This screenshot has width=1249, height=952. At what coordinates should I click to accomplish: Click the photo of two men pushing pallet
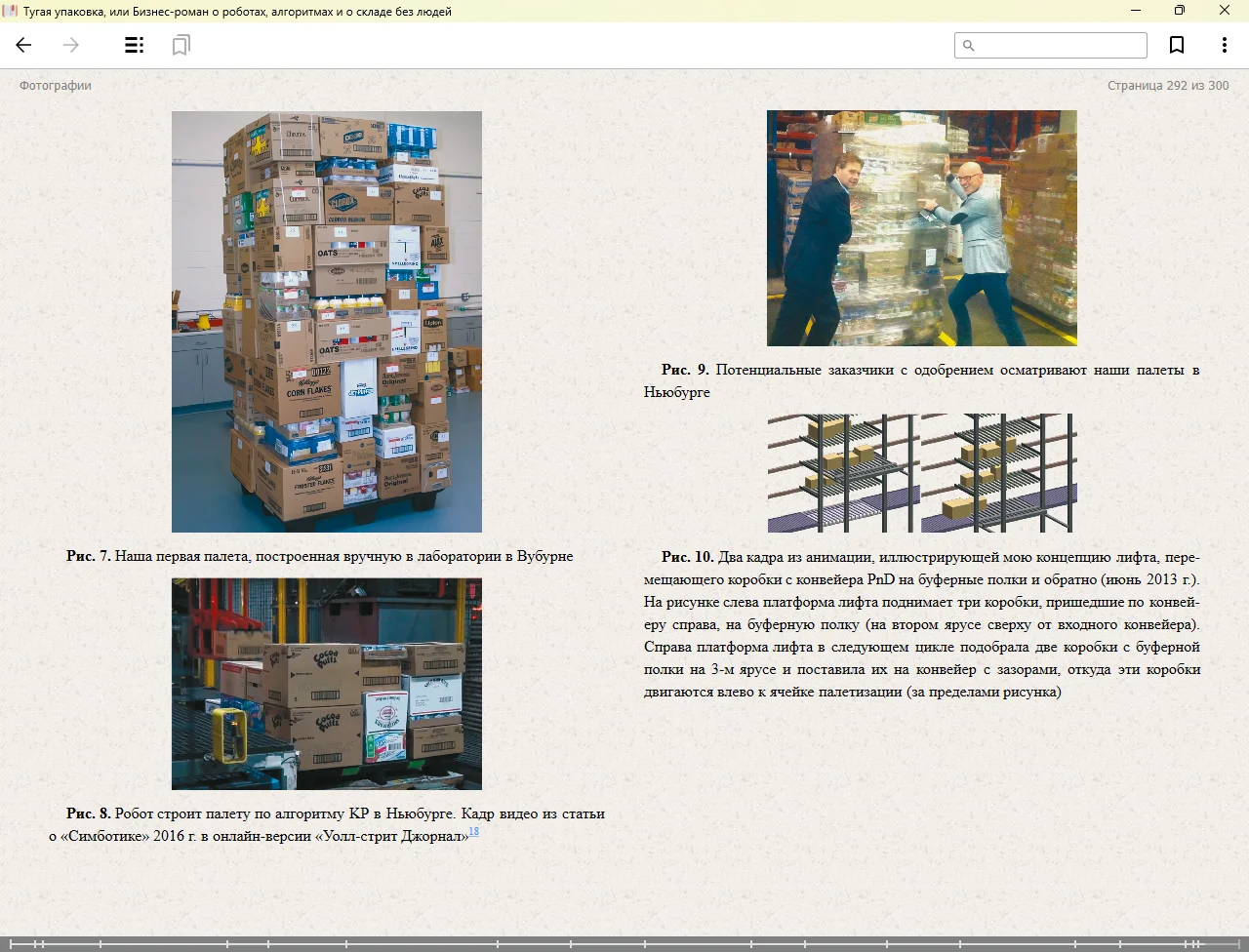click(921, 228)
